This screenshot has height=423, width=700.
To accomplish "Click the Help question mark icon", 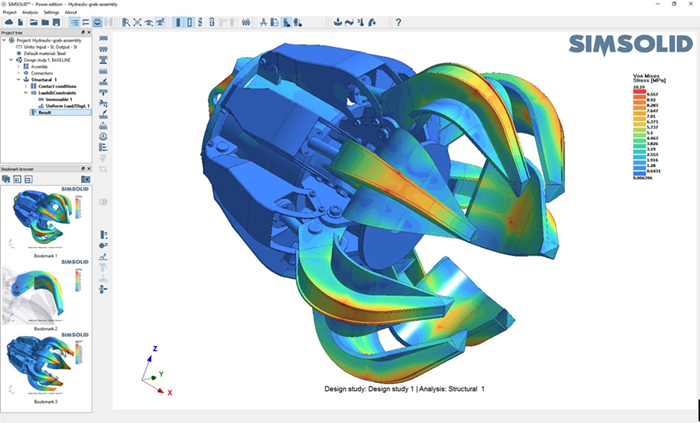I will pyautogui.click(x=399, y=22).
